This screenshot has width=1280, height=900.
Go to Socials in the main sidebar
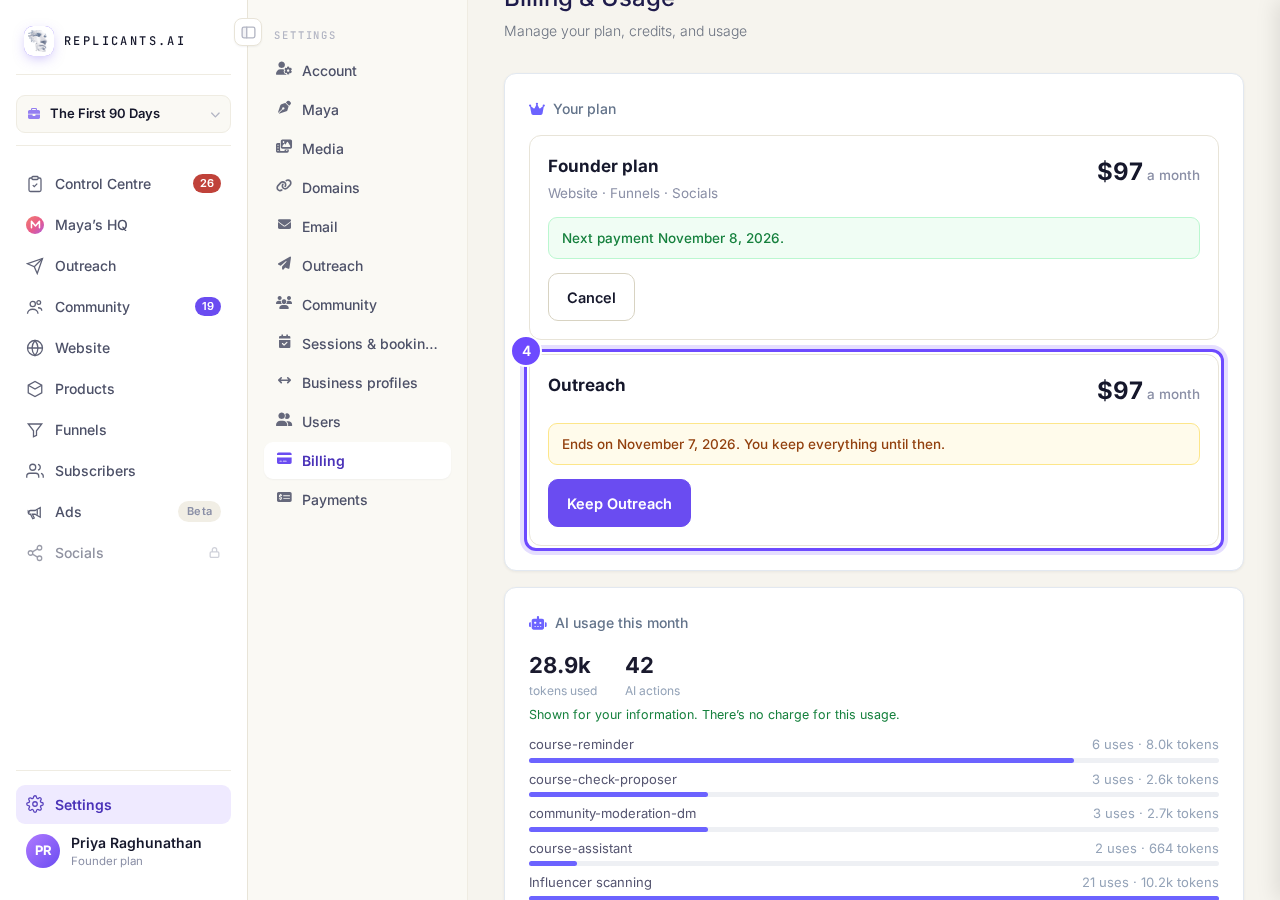[123, 553]
